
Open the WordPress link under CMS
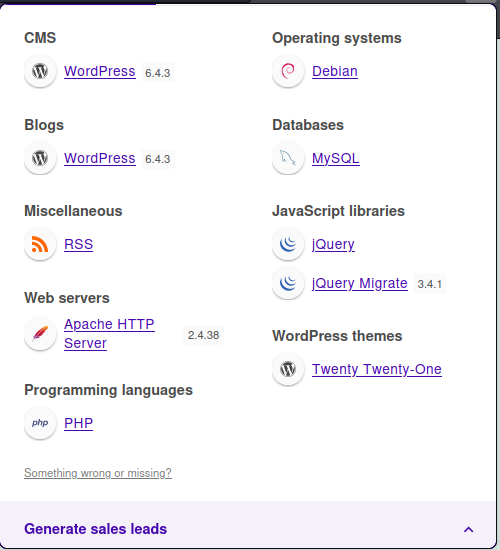tap(100, 72)
